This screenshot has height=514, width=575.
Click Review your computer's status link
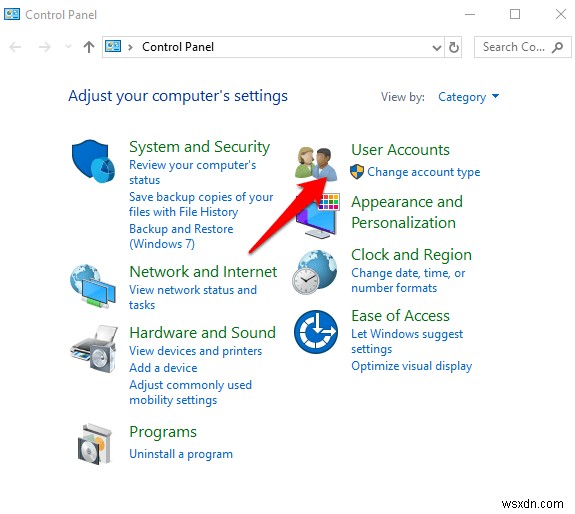tap(193, 172)
